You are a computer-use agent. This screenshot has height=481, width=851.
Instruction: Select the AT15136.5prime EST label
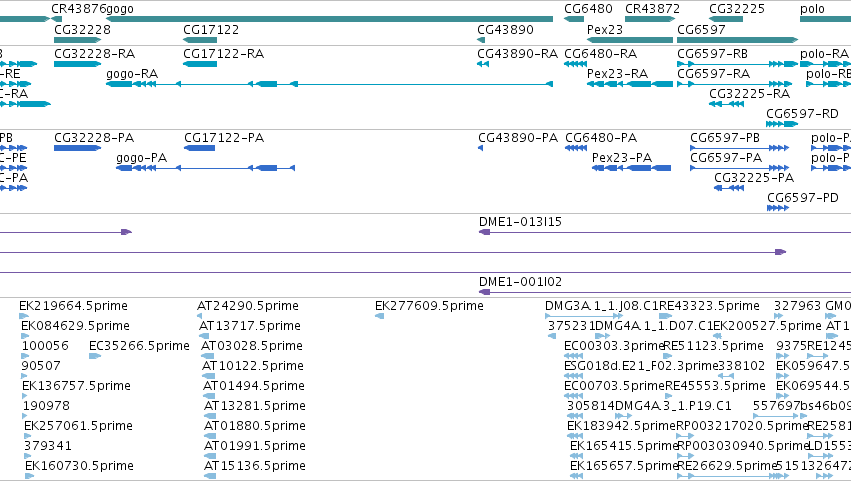[x=255, y=466]
